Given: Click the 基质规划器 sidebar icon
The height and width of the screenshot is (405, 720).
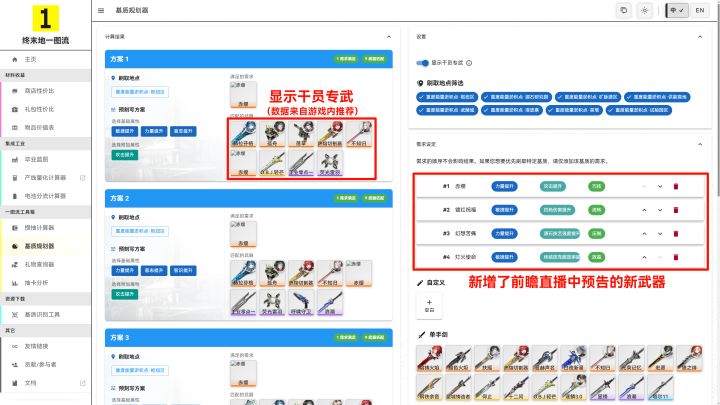Looking at the screenshot, I should tap(15, 246).
